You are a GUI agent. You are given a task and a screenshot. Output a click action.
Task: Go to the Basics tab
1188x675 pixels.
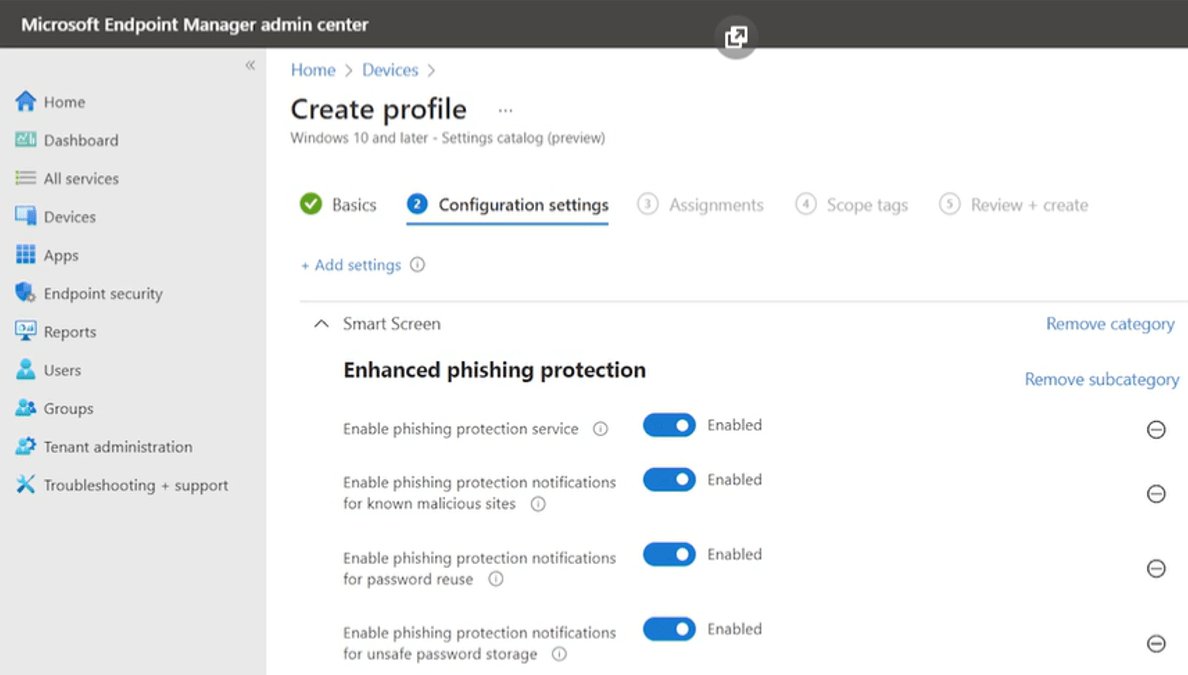pyautogui.click(x=338, y=205)
